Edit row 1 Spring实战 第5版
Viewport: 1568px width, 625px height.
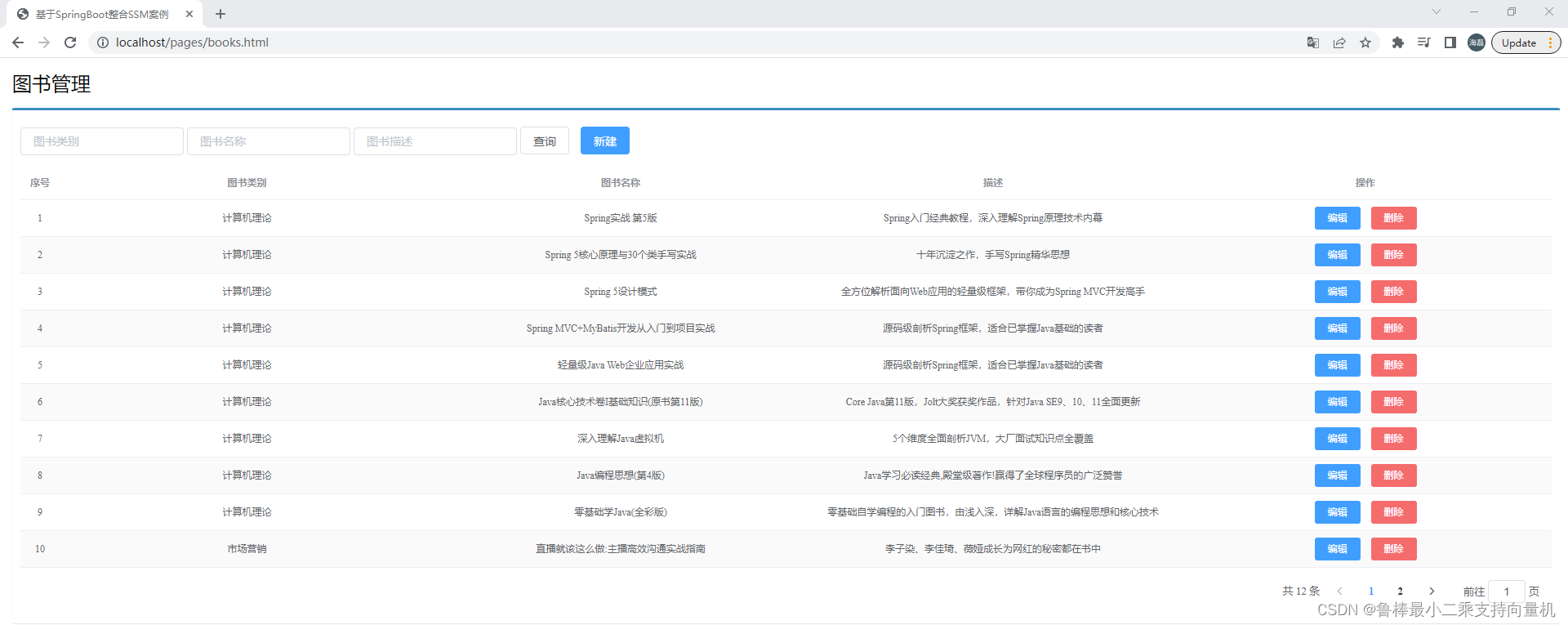1338,218
